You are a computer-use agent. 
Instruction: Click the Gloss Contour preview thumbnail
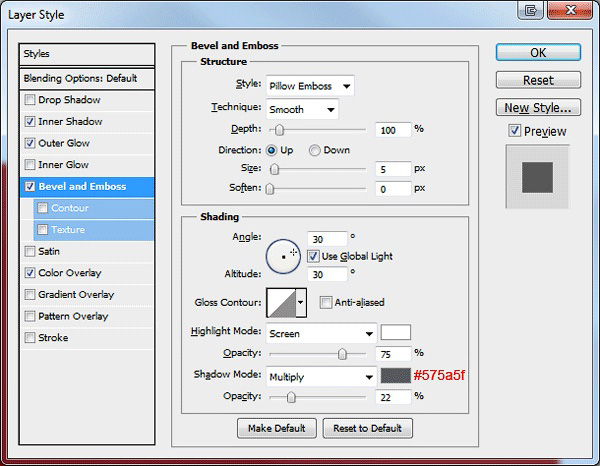tap(282, 303)
